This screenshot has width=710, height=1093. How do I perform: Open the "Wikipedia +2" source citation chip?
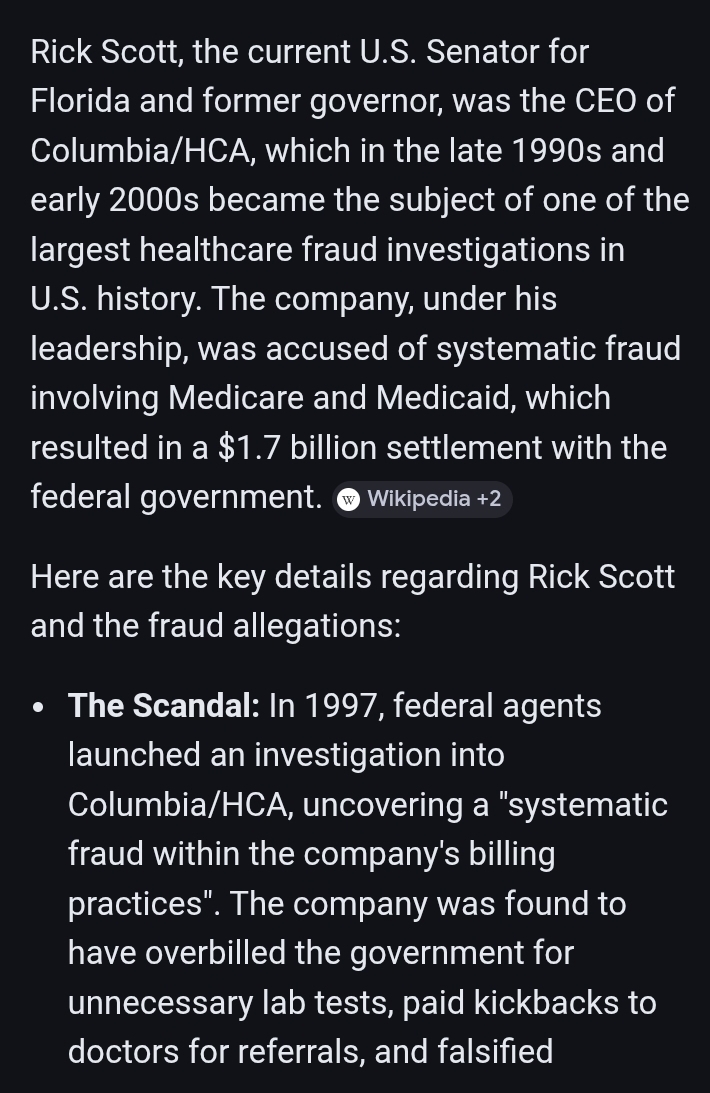422,499
